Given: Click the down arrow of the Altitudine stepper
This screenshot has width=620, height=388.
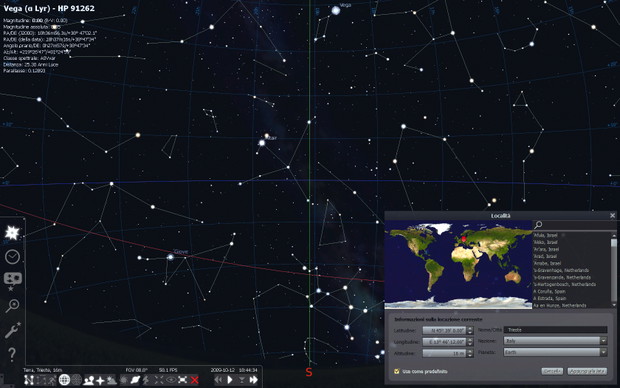Looking at the screenshot, I should tap(470, 356).
